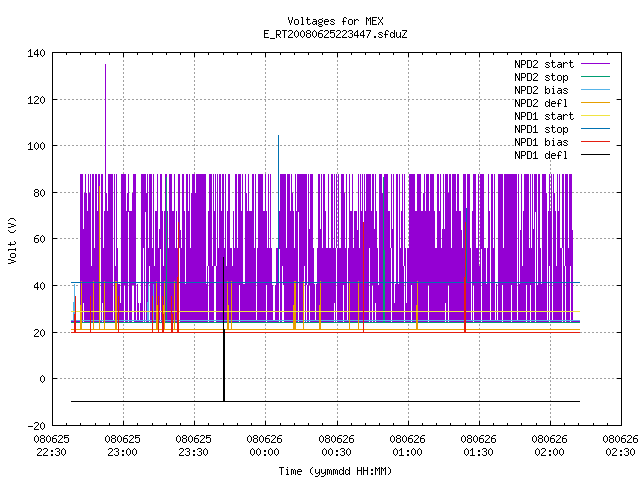Viewport: 640px width, 480px height.
Task: Click the x-axis tick label 080625 23:00
Action: tap(122, 446)
